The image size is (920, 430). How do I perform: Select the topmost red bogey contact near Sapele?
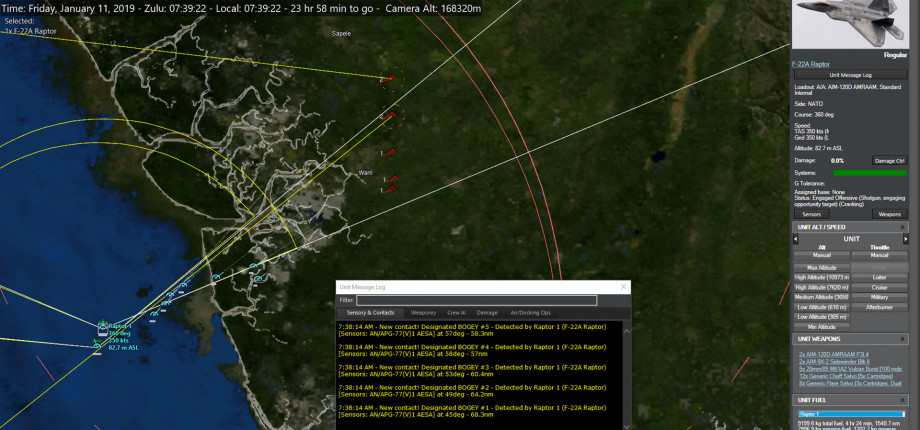point(391,77)
